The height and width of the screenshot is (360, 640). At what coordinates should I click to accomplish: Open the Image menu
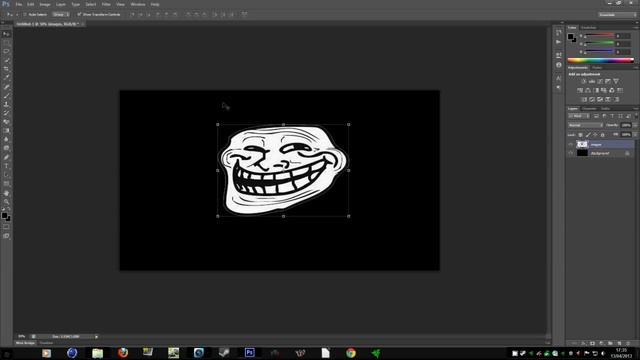[45, 4]
